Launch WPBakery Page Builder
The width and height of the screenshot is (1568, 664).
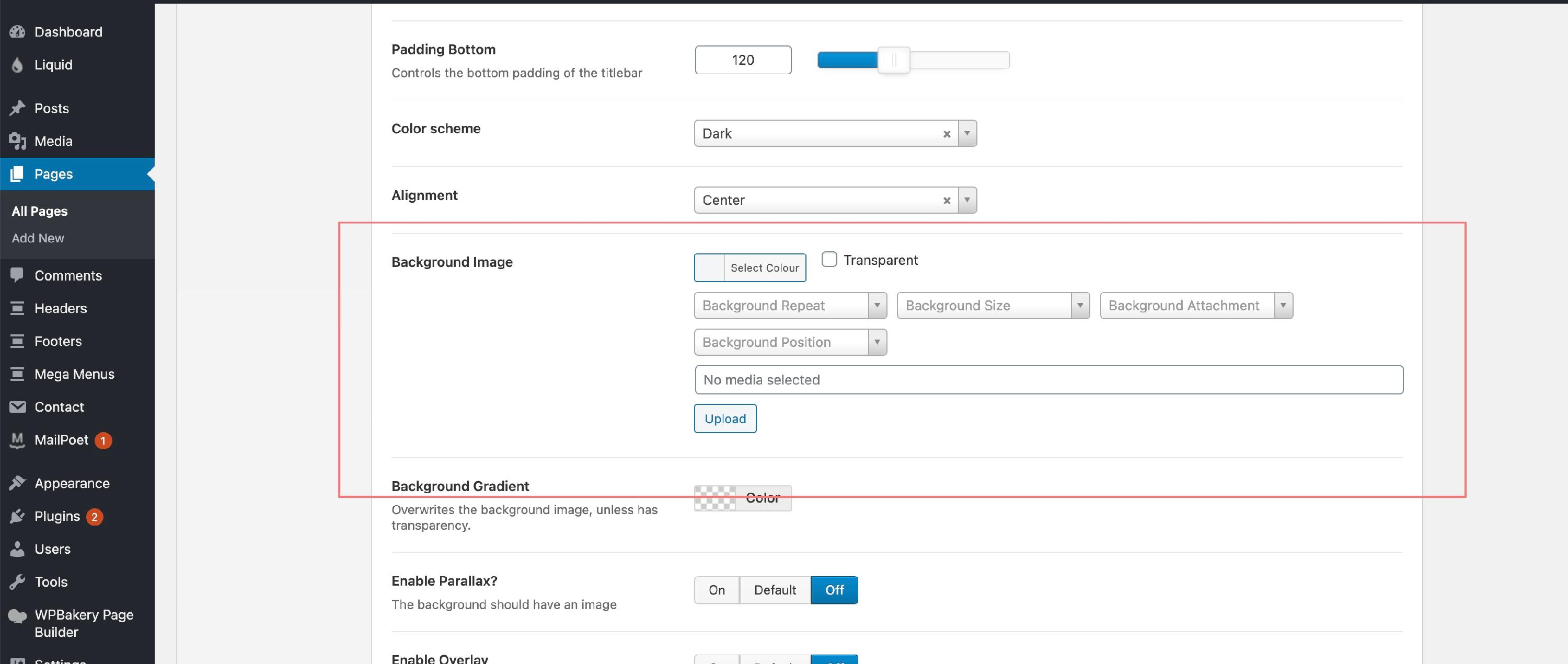coord(83,623)
